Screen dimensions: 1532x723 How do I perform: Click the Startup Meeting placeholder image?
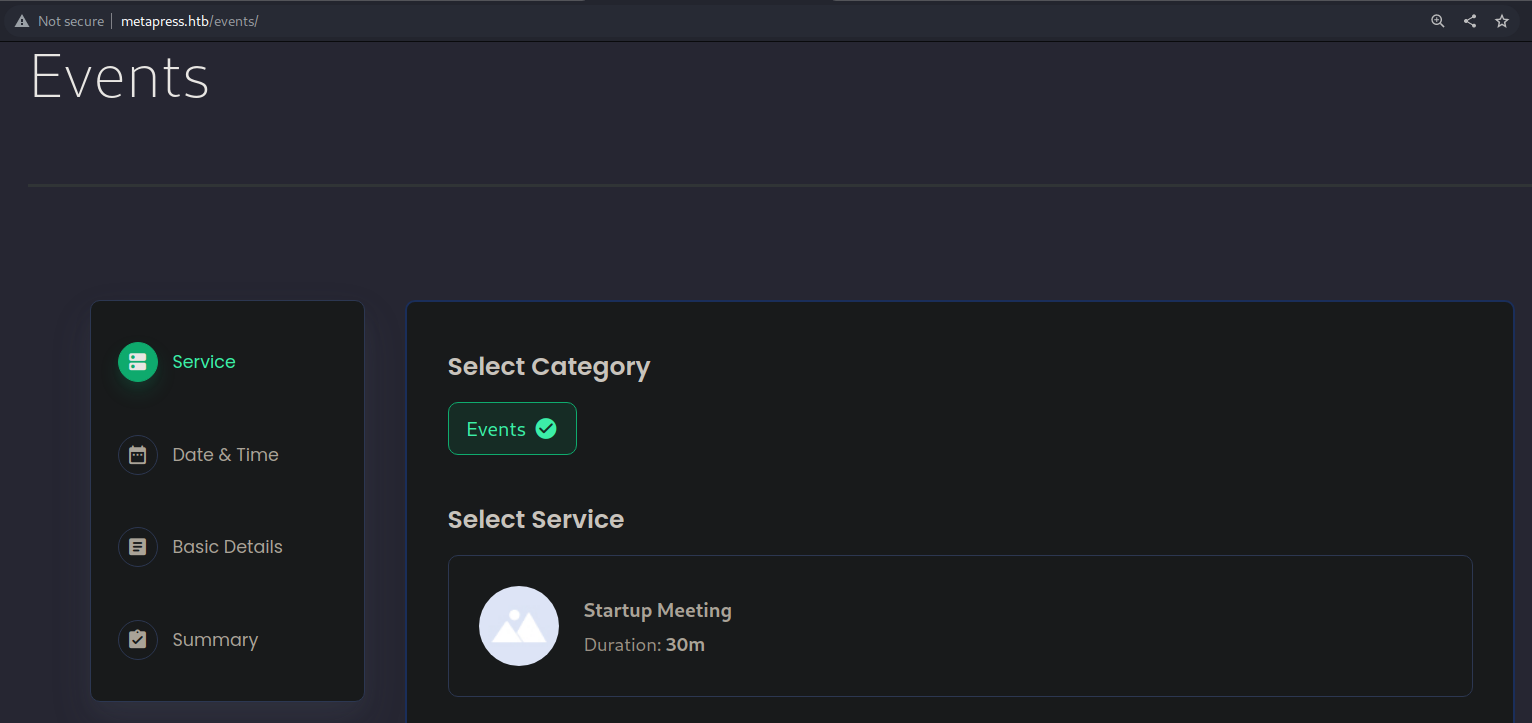pos(519,626)
